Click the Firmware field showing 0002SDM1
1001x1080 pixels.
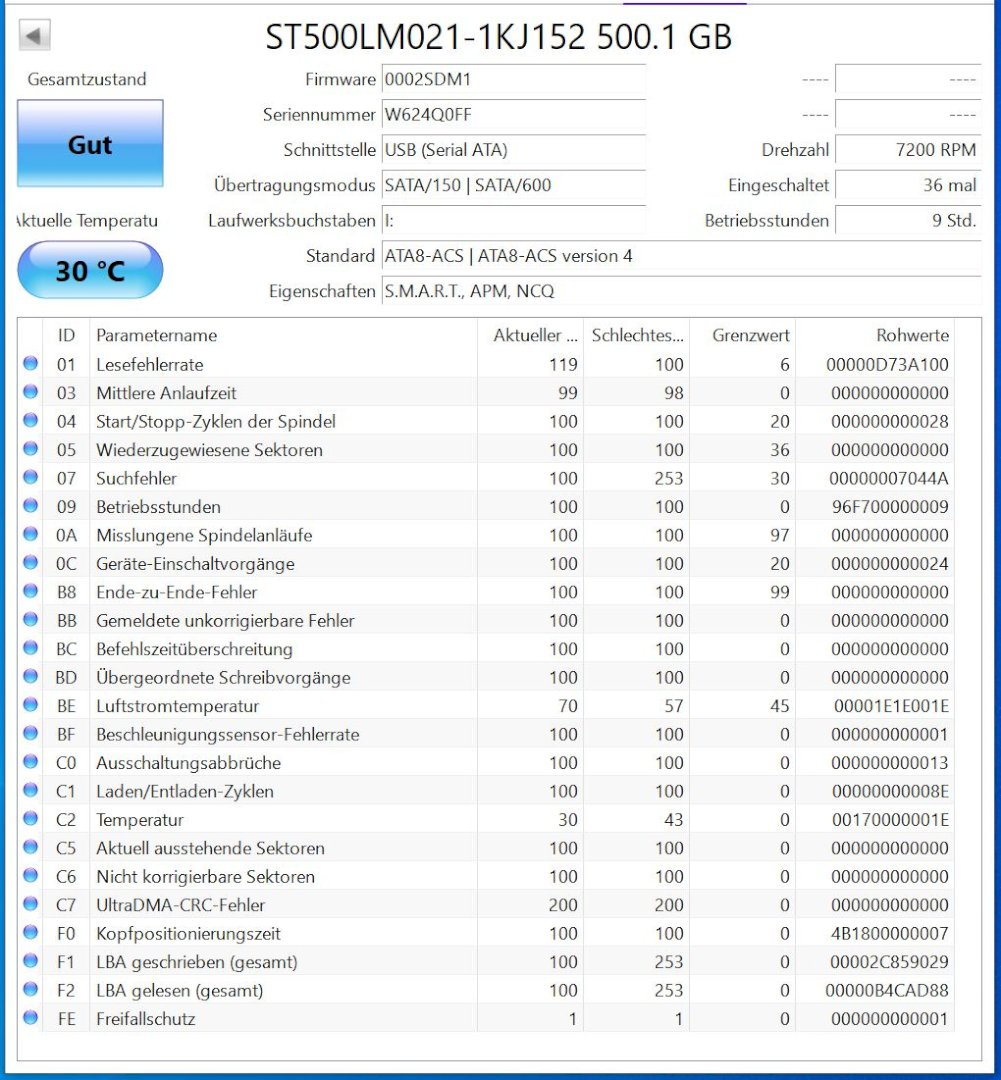tap(513, 79)
